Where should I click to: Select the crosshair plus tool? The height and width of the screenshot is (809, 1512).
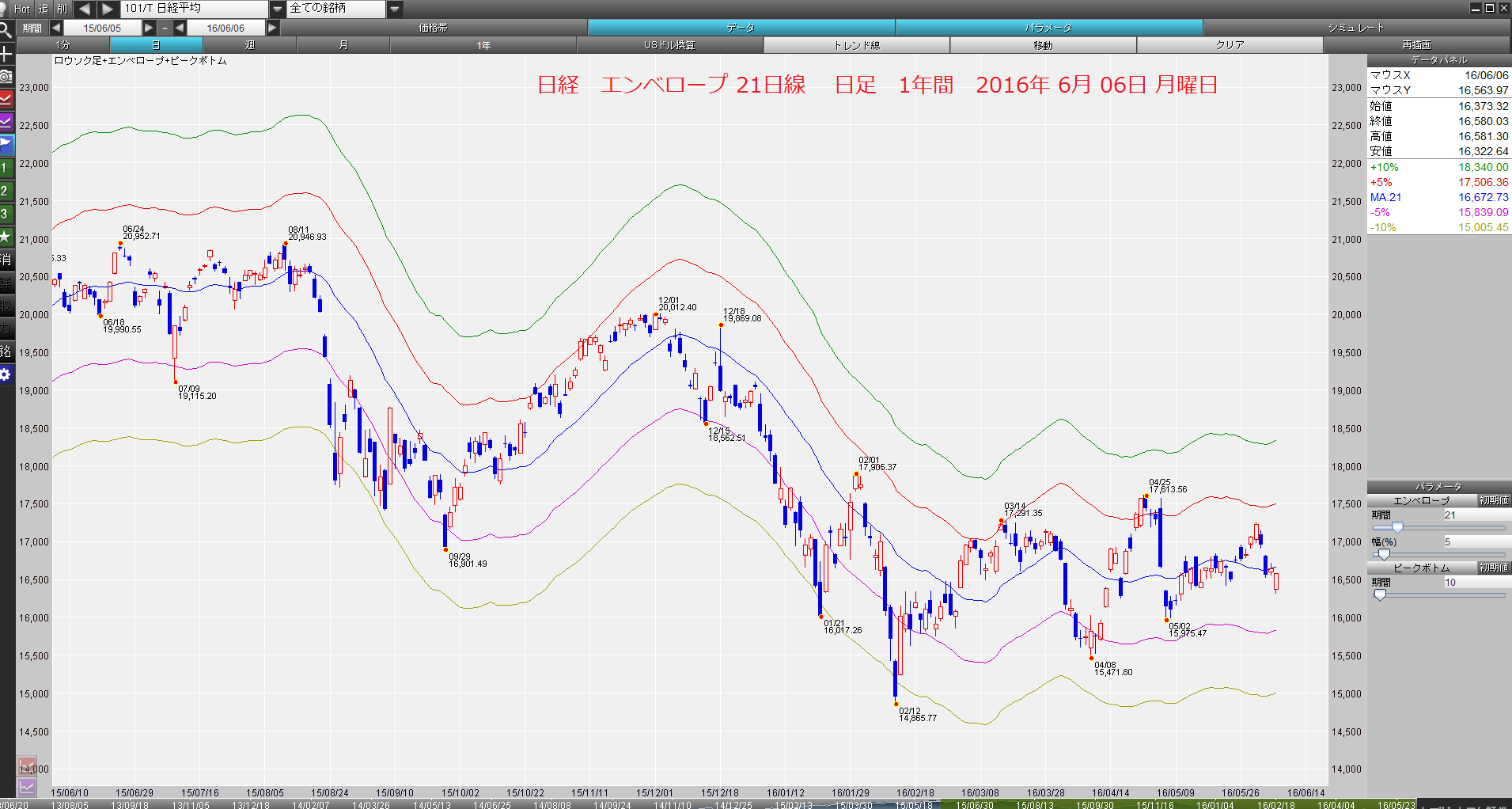tap(6, 54)
